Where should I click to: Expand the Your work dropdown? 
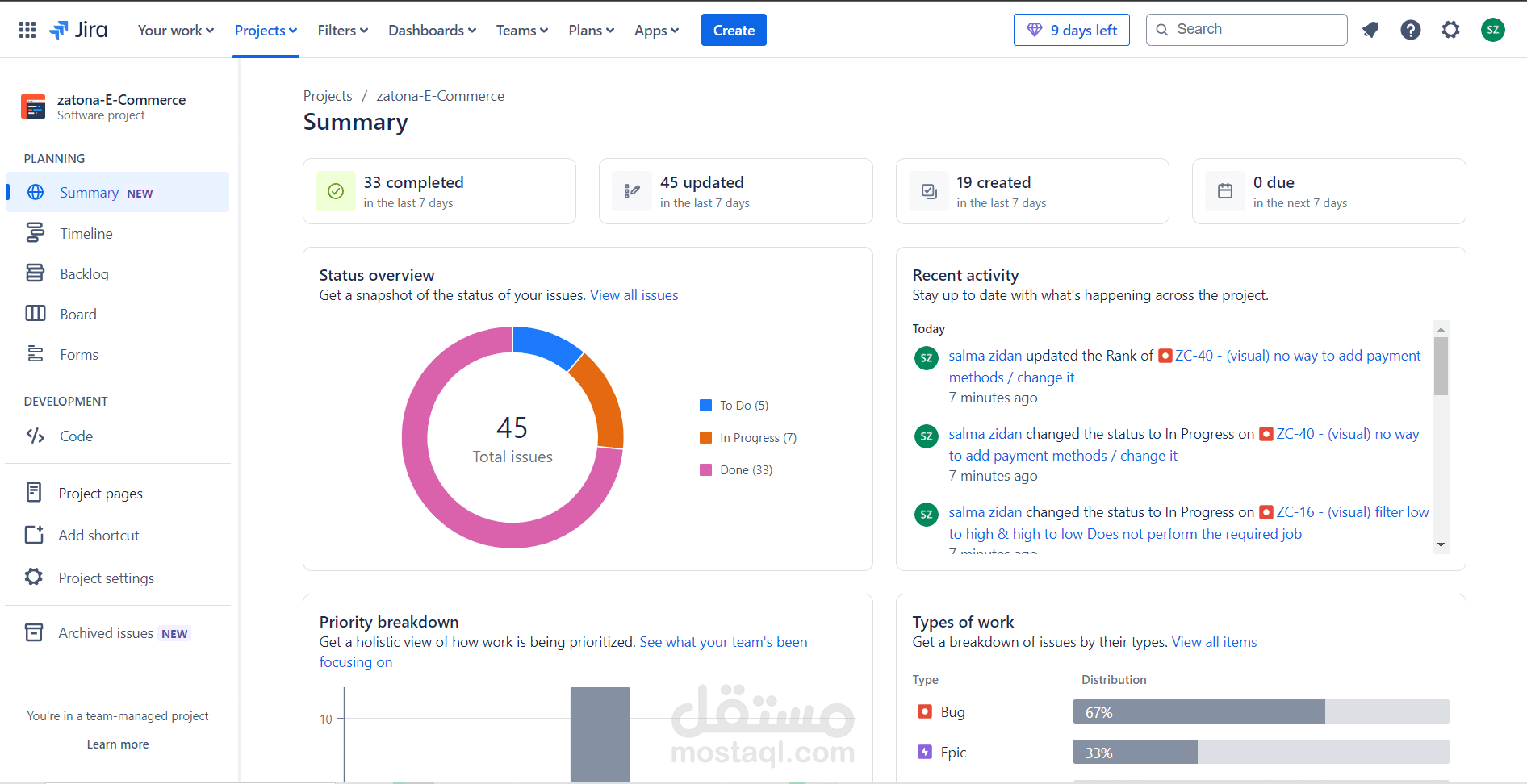176,30
